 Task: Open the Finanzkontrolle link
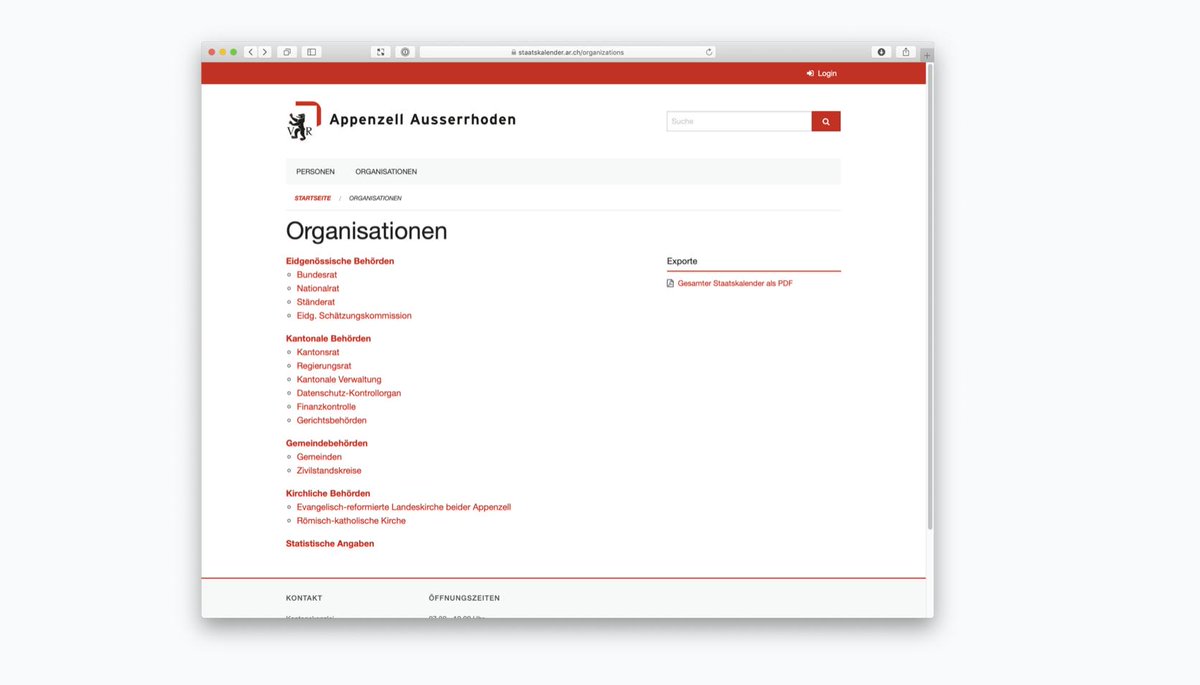tap(326, 407)
